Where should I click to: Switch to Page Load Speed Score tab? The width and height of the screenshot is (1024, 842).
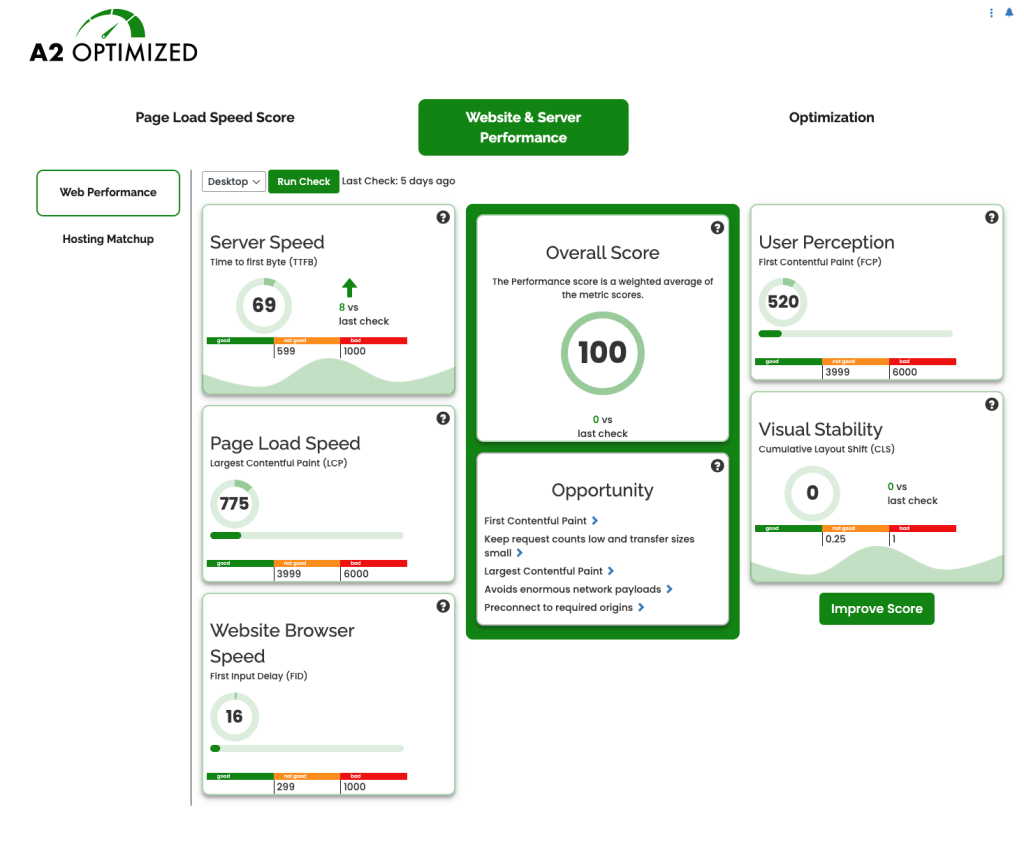point(215,117)
